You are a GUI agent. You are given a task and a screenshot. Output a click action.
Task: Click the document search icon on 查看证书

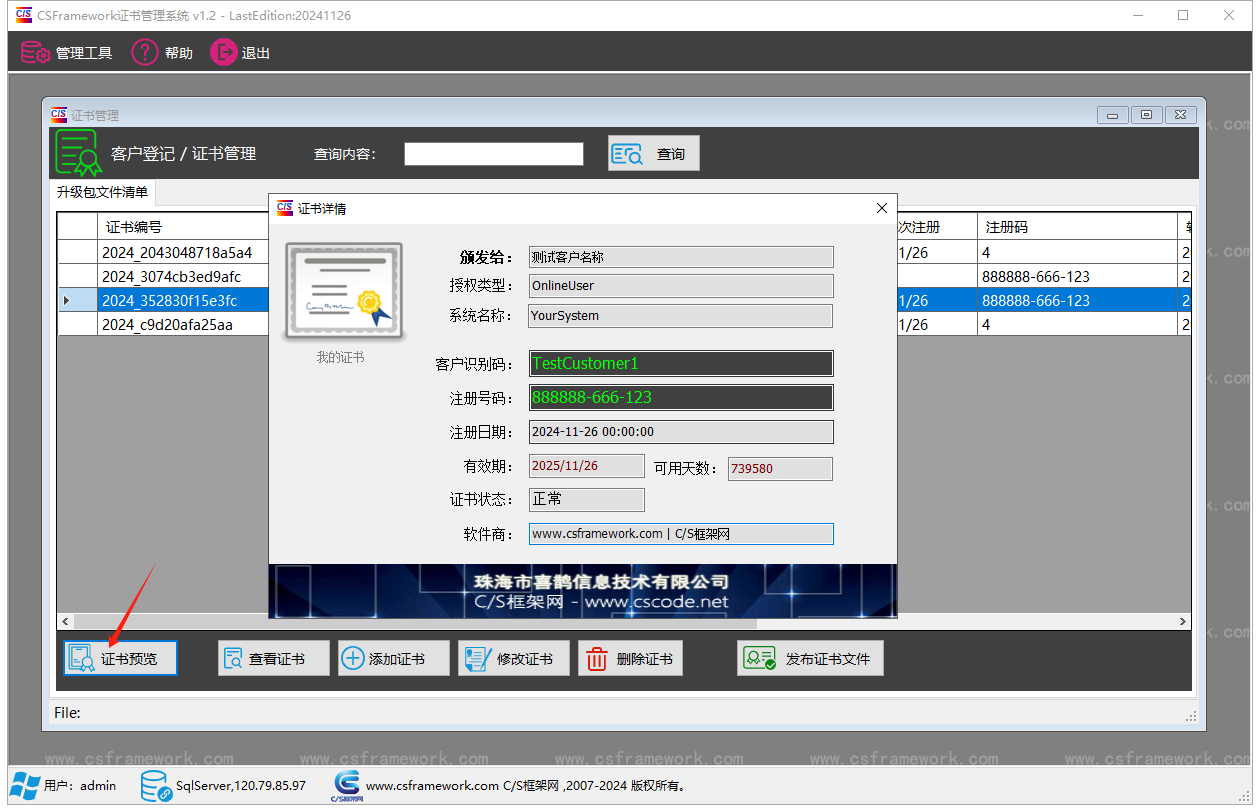tap(234, 658)
